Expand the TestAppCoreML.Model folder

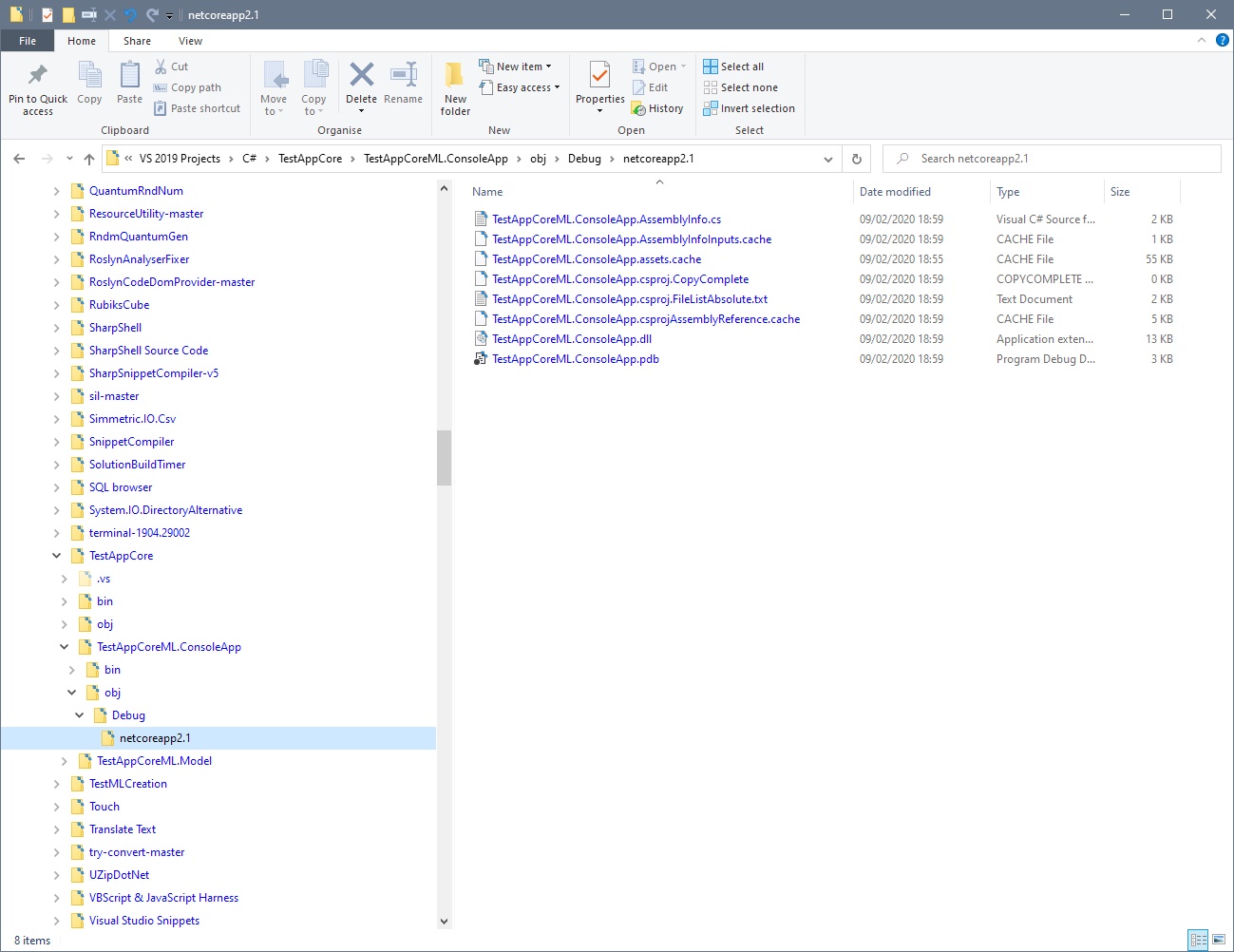point(63,761)
